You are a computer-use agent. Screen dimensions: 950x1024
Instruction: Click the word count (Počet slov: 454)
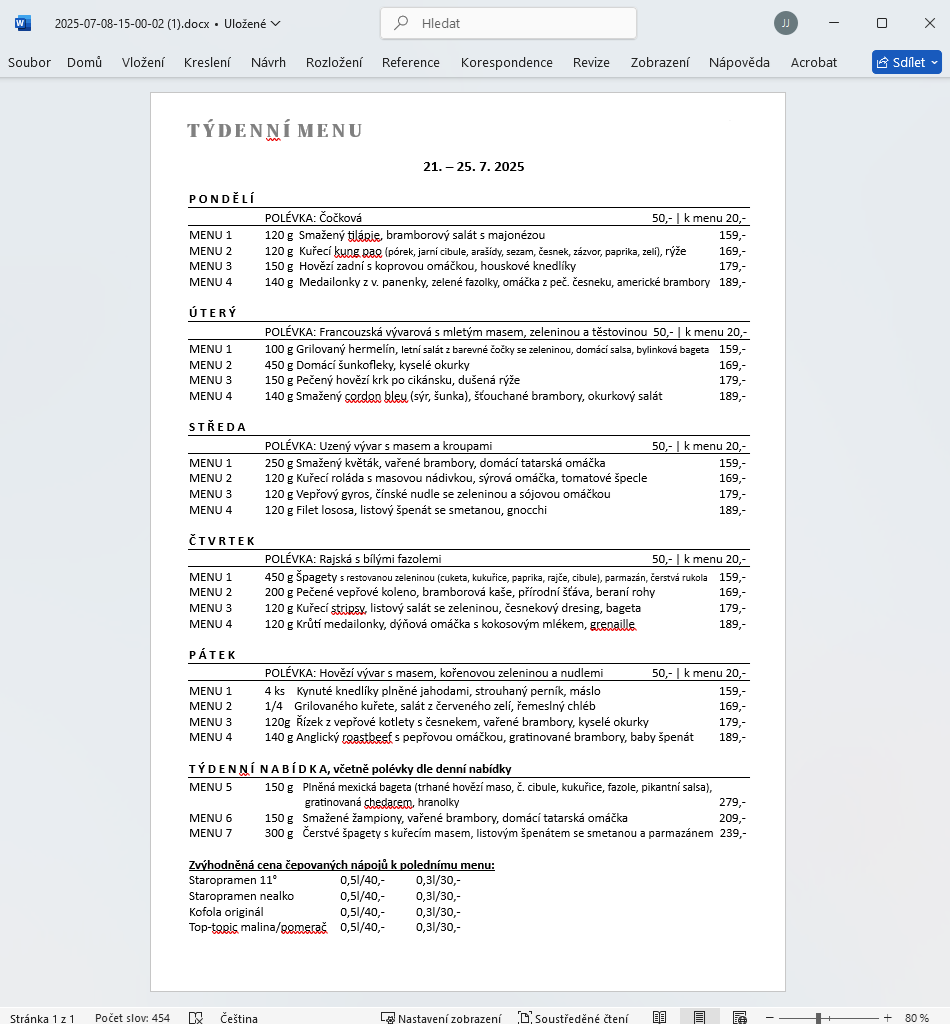132,1018
